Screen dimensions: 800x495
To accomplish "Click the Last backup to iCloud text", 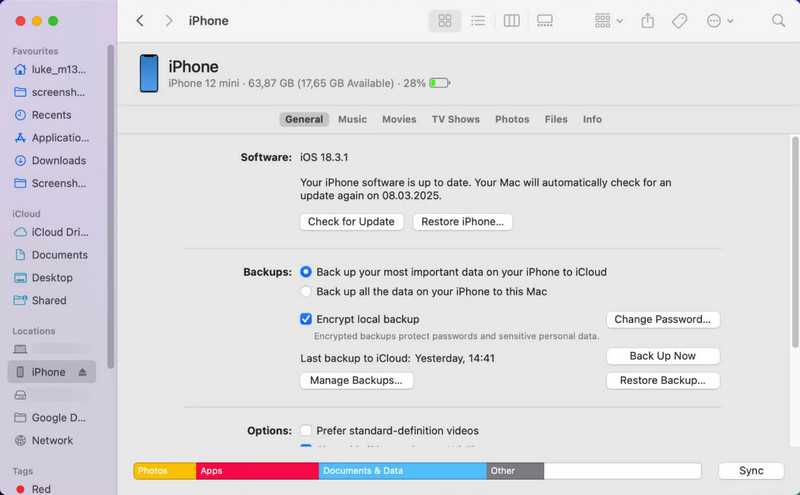I will coord(397,358).
